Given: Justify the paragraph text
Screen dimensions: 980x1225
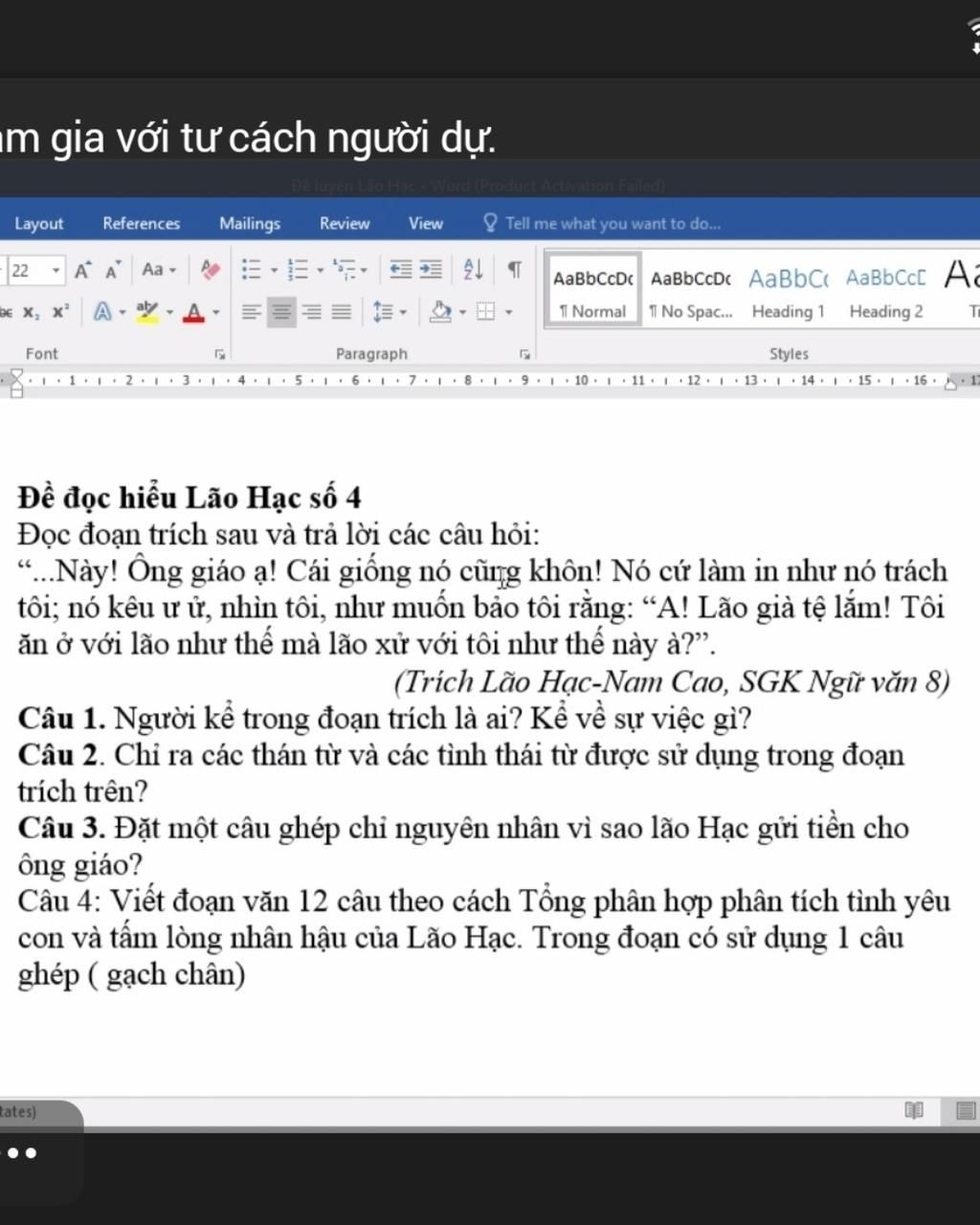Looking at the screenshot, I should tap(342, 312).
